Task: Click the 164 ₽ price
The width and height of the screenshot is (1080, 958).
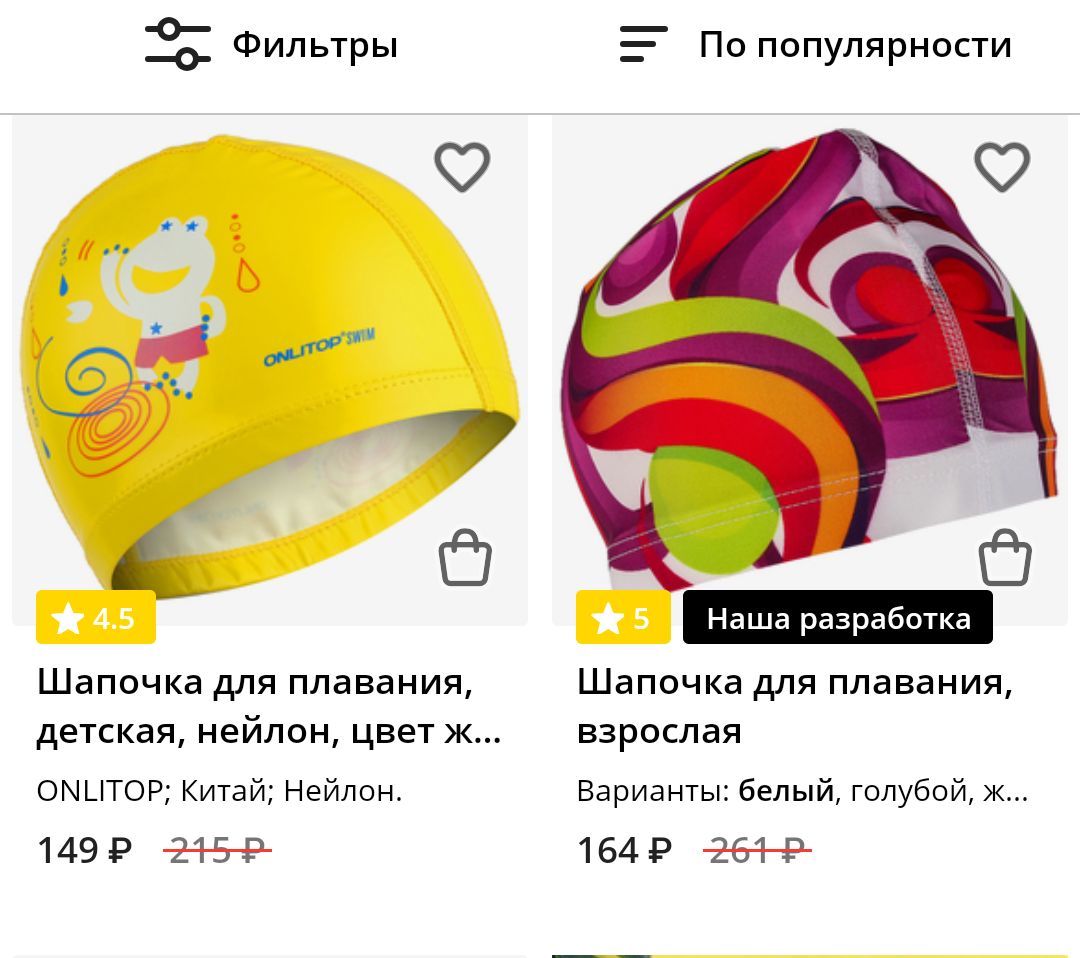Action: (x=624, y=850)
